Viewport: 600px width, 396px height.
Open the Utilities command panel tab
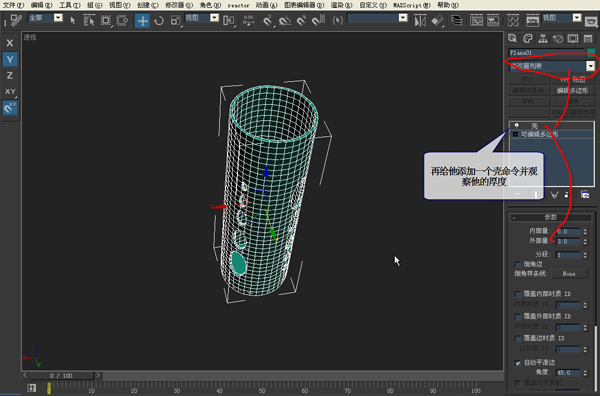(588, 38)
